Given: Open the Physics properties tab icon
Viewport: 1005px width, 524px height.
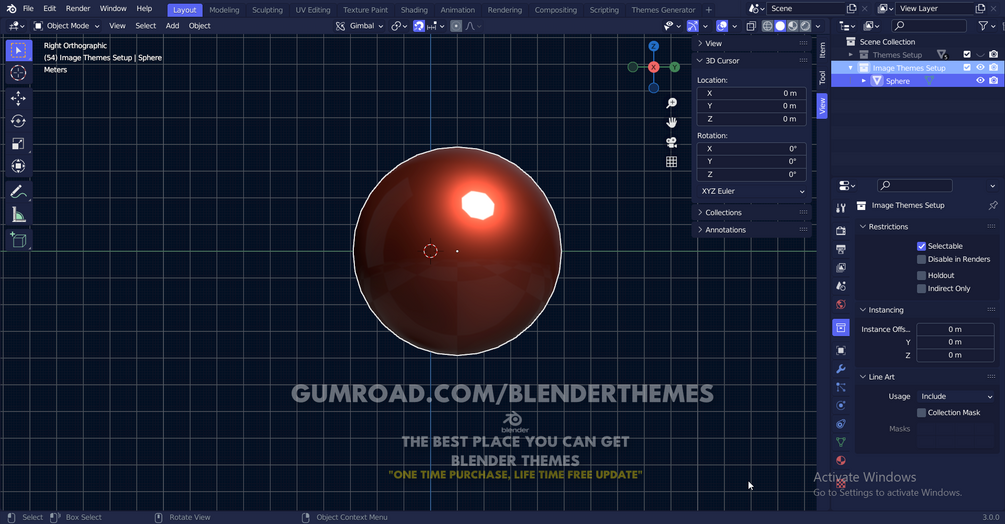Looking at the screenshot, I should coord(841,405).
